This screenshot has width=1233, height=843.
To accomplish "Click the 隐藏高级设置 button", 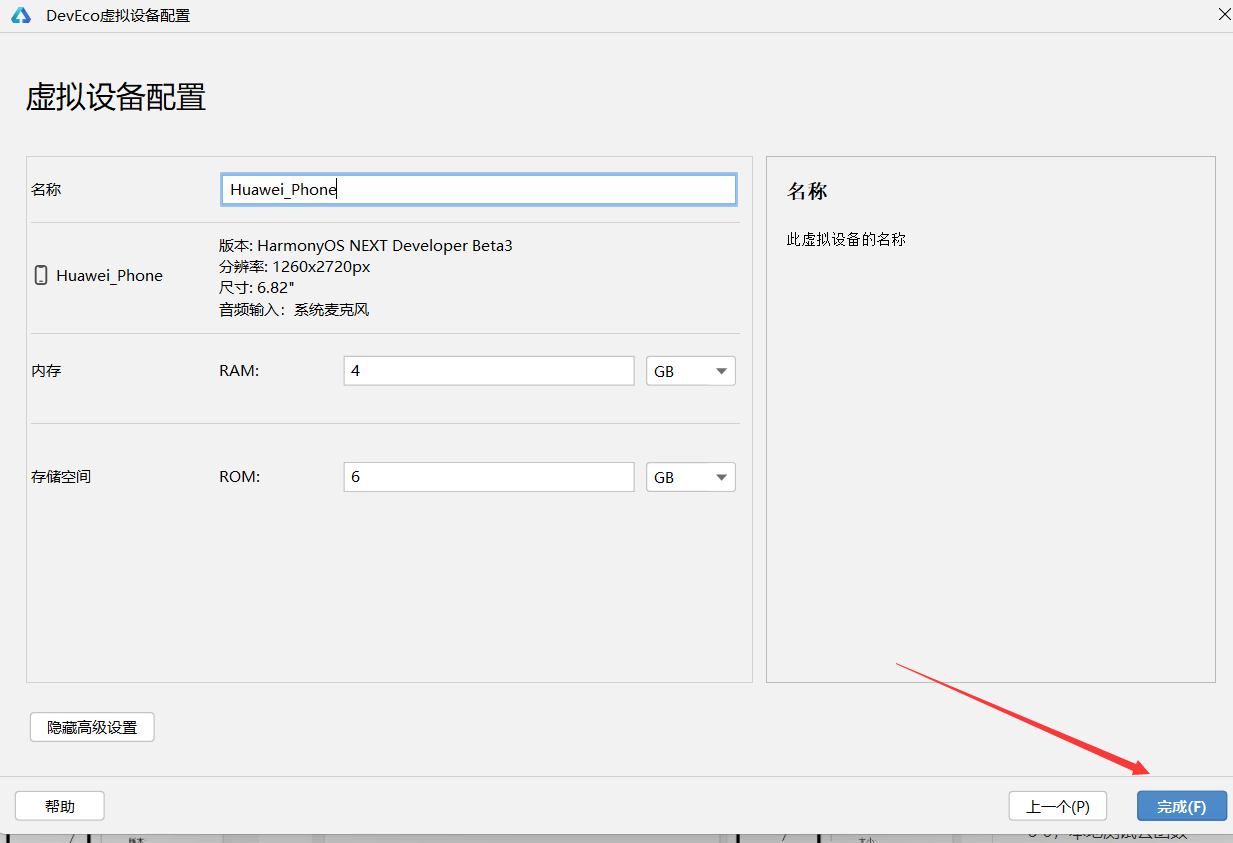I will pyautogui.click(x=92, y=727).
